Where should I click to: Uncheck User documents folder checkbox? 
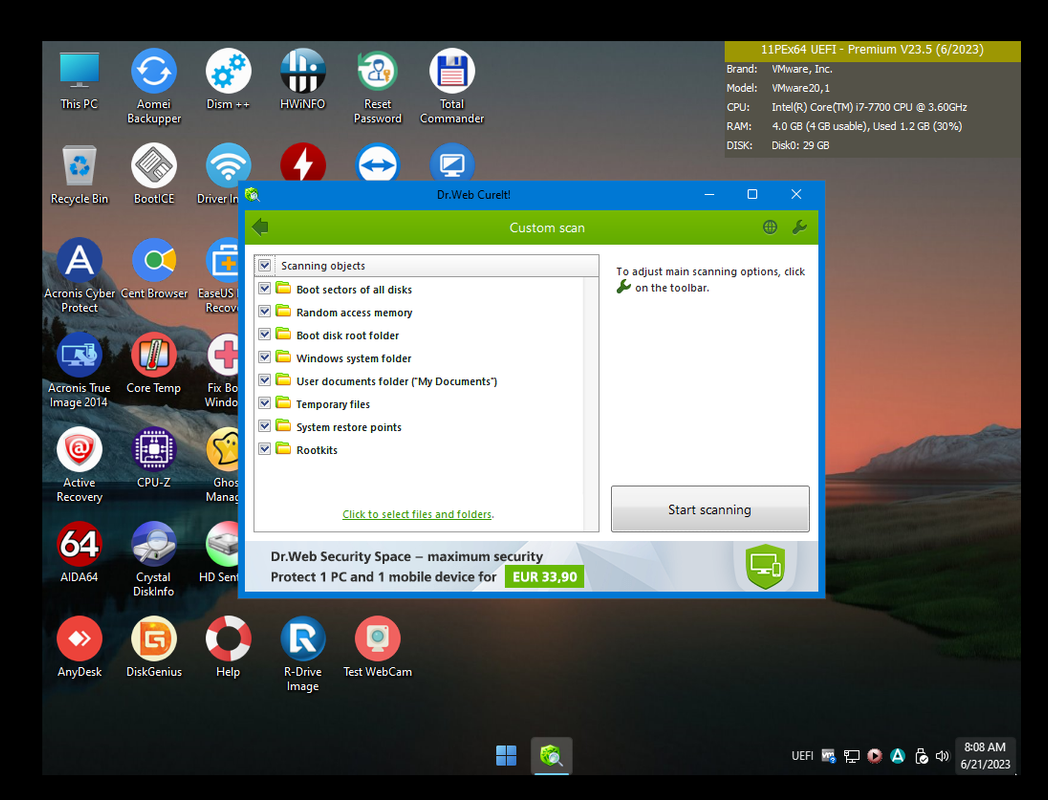[x=265, y=380]
